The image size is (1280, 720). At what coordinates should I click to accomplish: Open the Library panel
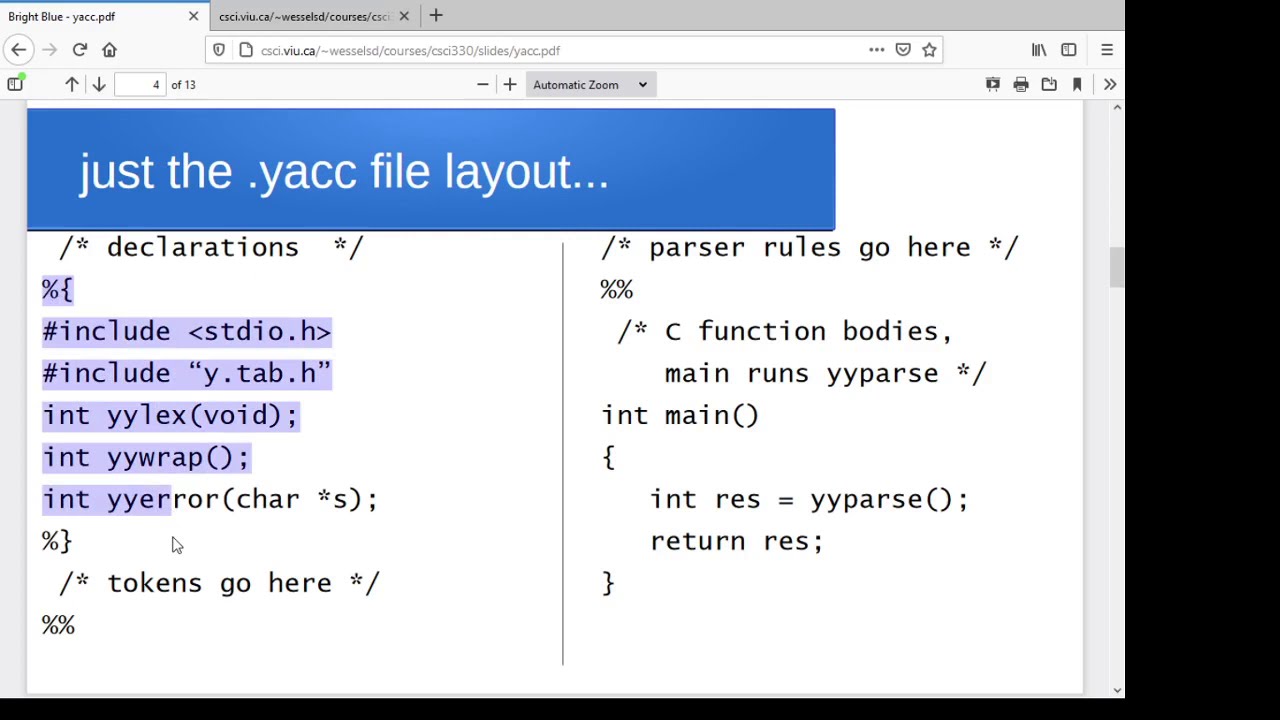pos(1039,50)
